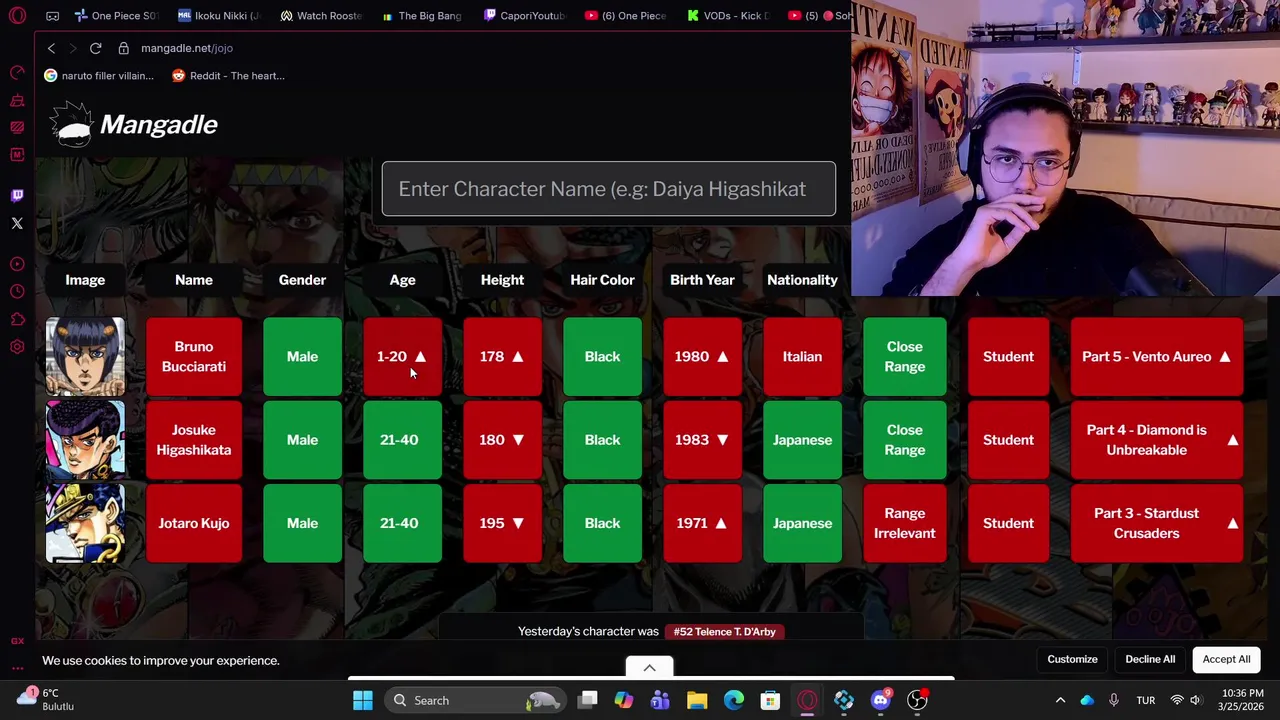Click the Part 5 - Vento Aureo cell
This screenshot has height=720, width=1280.
pyautogui.click(x=1156, y=357)
